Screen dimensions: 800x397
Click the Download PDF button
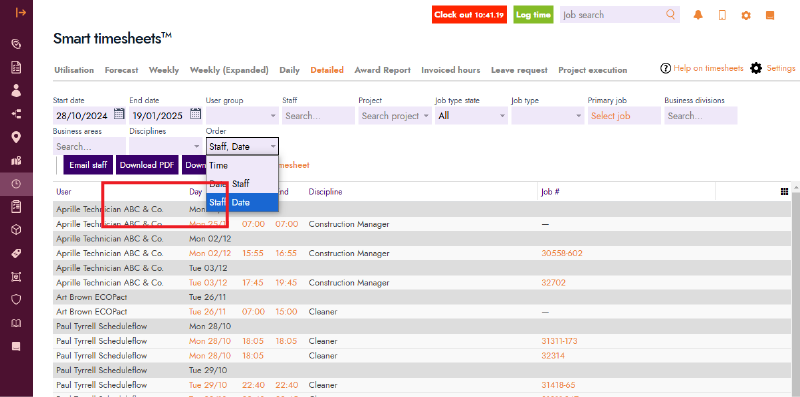click(x=147, y=165)
